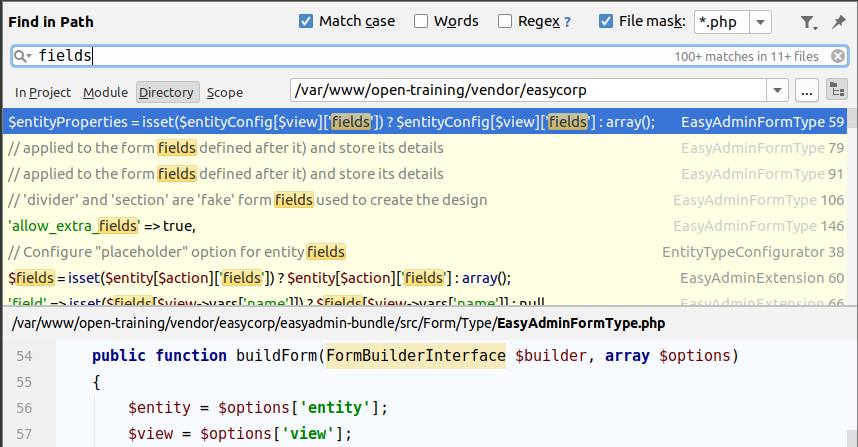Pin the Find in Path window

click(838, 22)
